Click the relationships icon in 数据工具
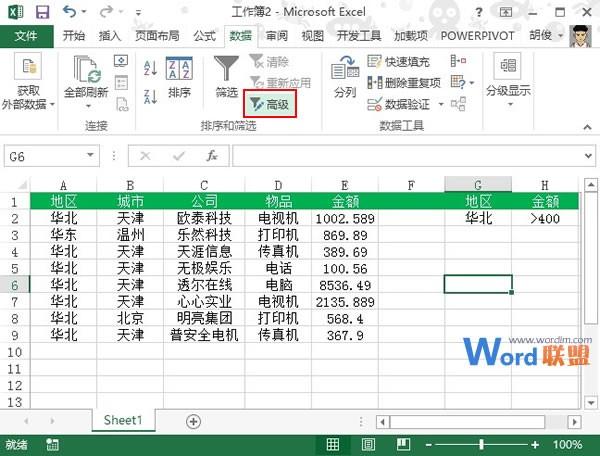Screen dimensions: 600x456 [x=458, y=104]
